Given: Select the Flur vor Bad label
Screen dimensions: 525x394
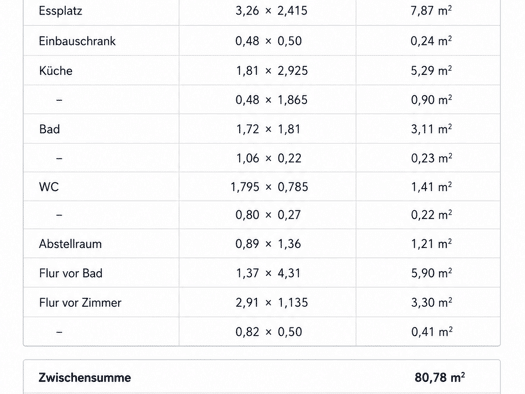Looking at the screenshot, I should coord(71,273).
